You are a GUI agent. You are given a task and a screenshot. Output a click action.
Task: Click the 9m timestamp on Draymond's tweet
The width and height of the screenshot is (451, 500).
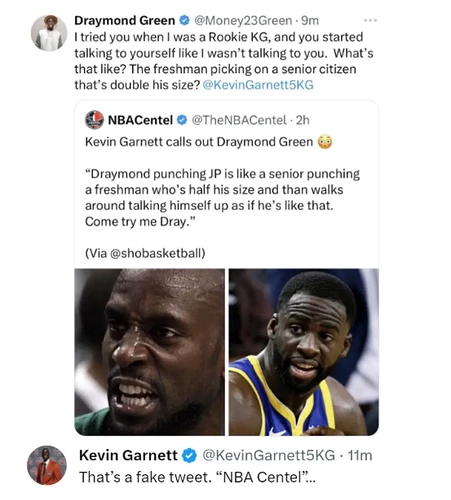pos(310,21)
